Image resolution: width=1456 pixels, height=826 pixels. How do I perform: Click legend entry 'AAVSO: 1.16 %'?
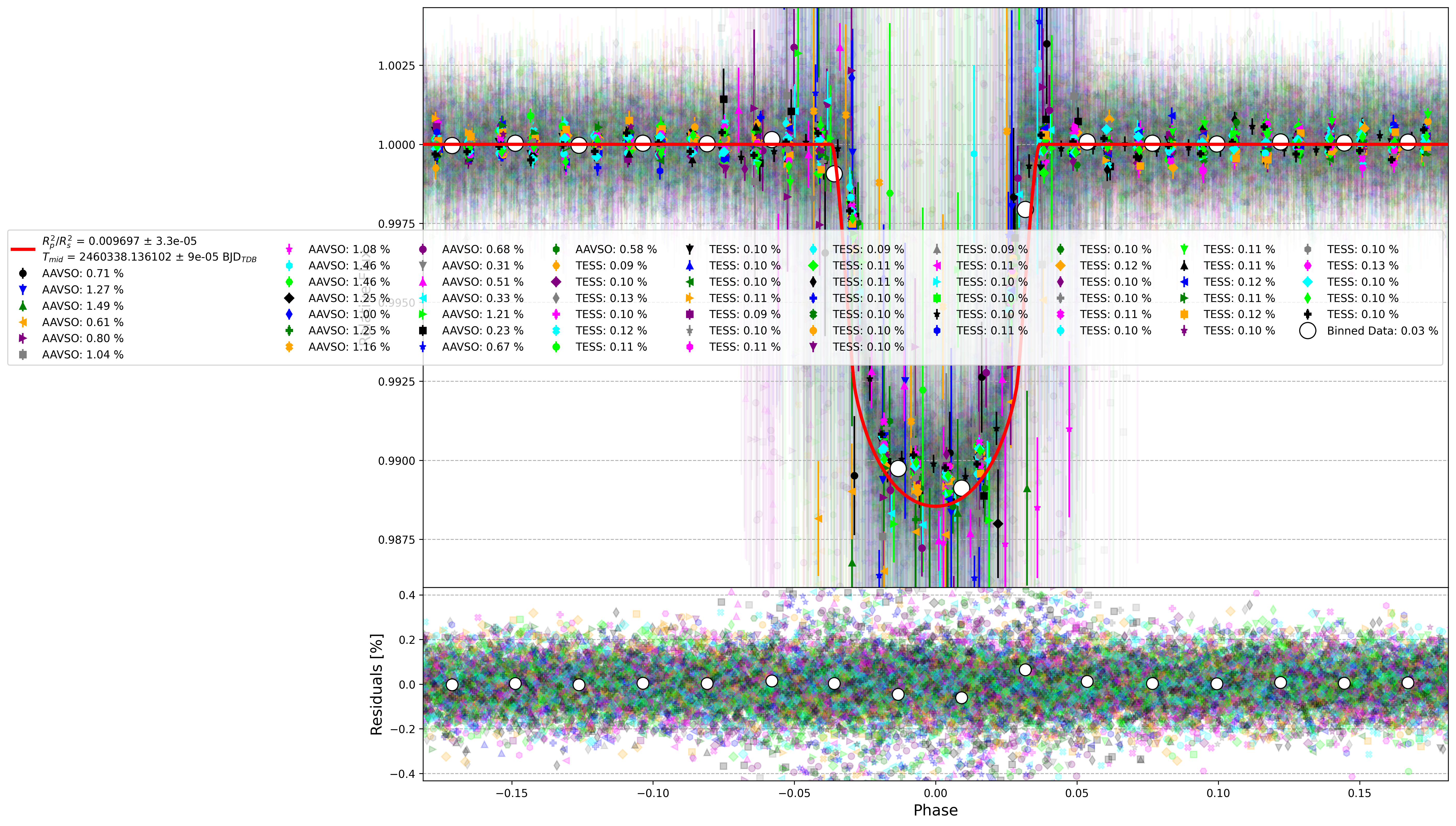click(x=349, y=347)
